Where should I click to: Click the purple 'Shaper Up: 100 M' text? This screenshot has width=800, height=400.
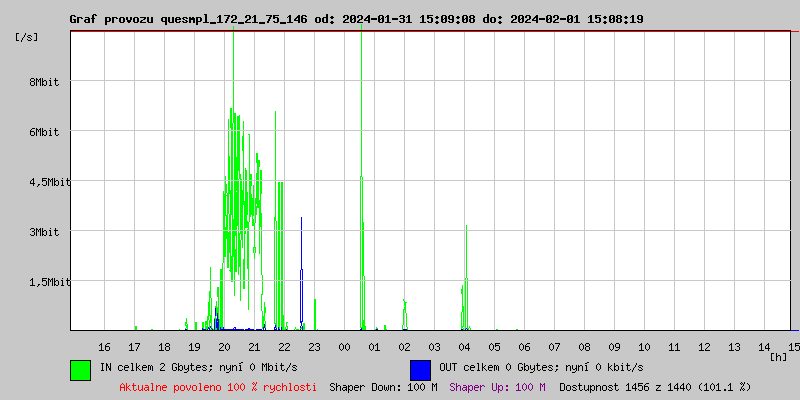coord(497,387)
